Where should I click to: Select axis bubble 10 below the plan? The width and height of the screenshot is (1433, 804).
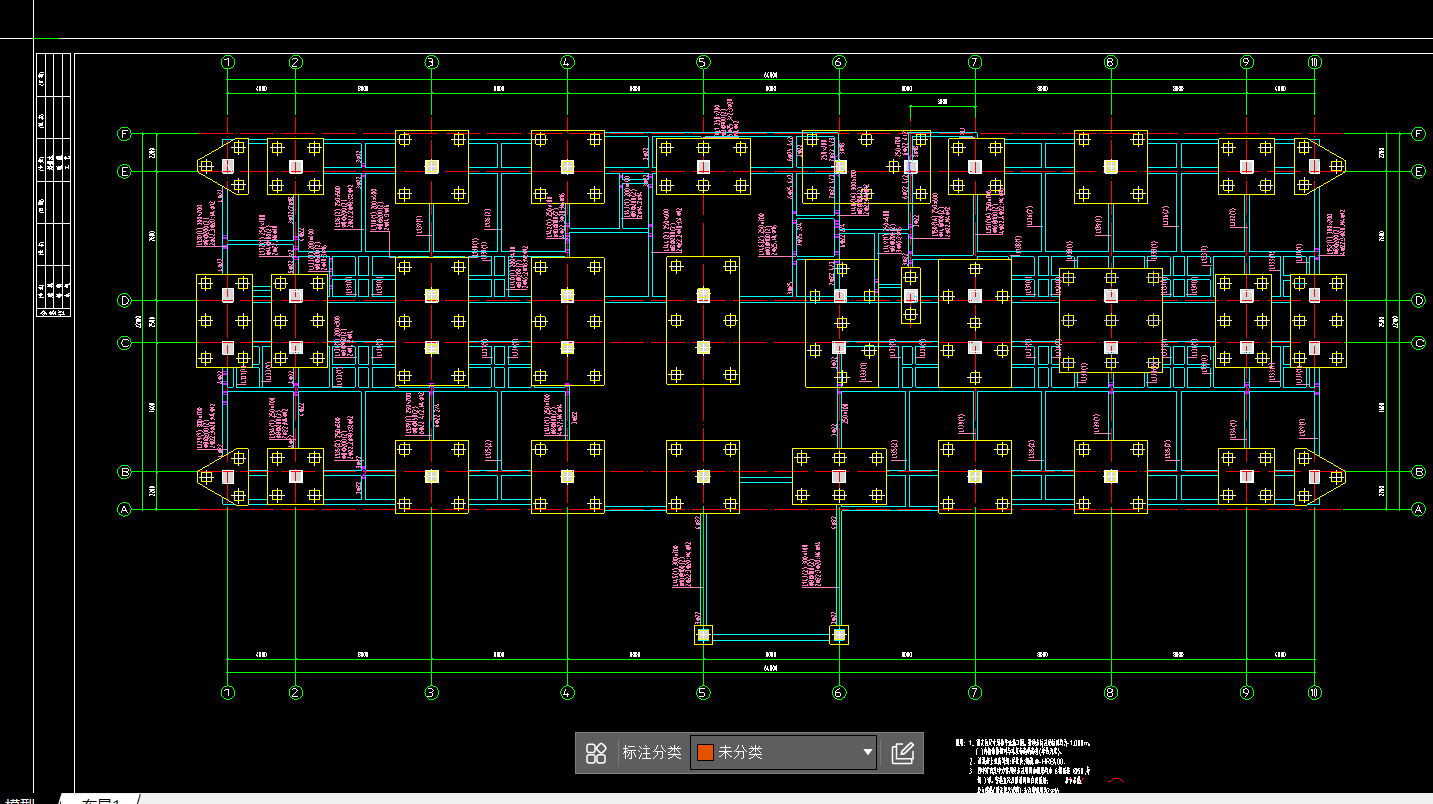[x=1314, y=692]
